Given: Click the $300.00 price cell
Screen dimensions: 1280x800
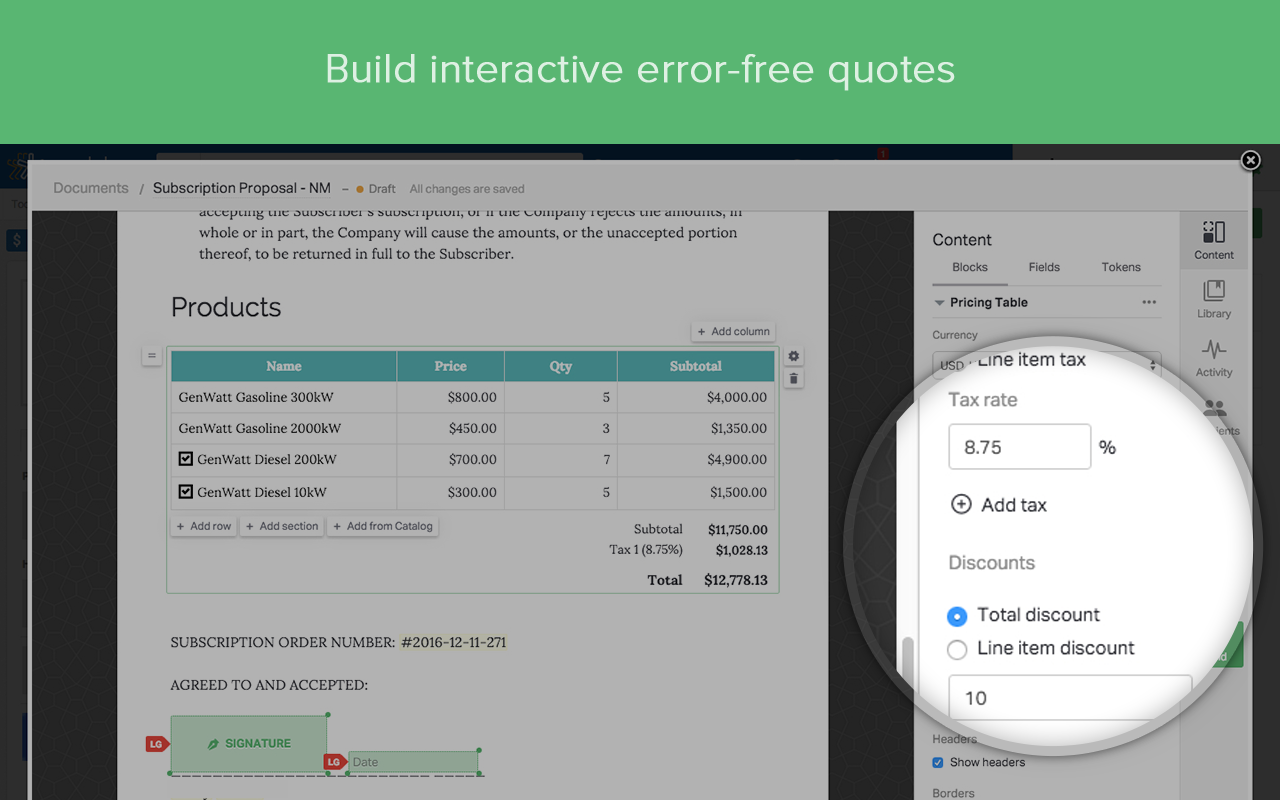Looking at the screenshot, I should [450, 492].
